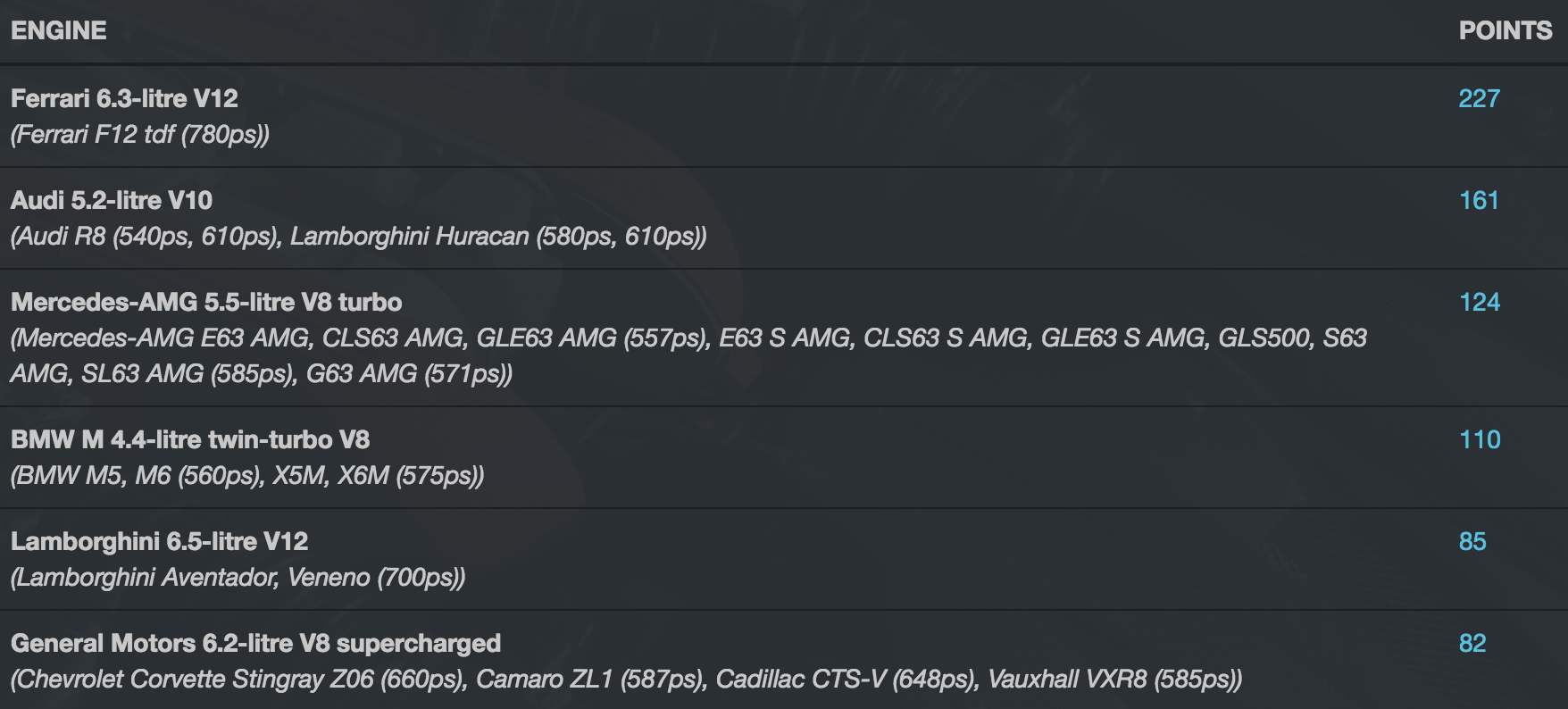
Task: Click the 82 points value
Action: [x=1472, y=643]
